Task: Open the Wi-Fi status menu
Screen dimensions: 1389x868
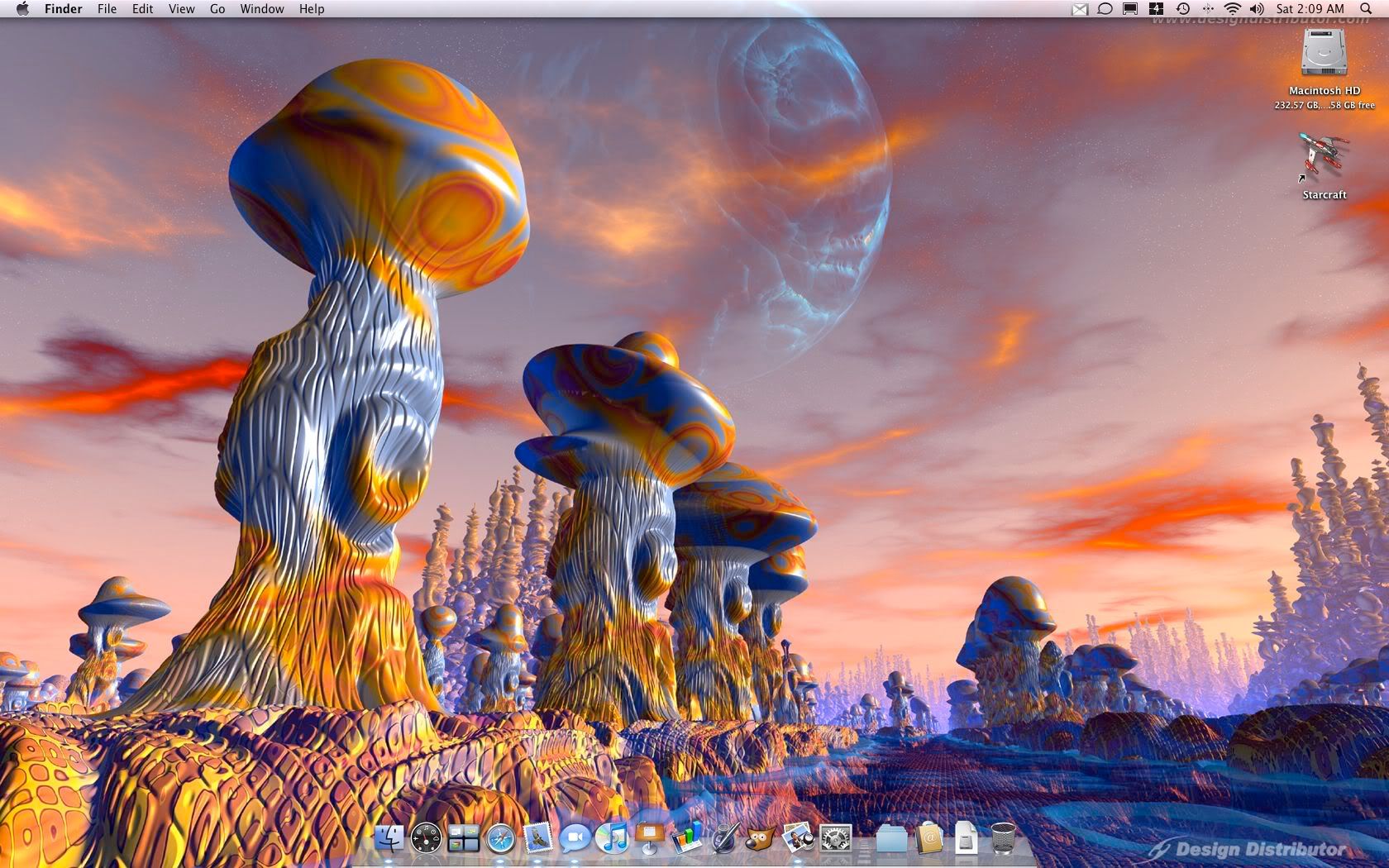Action: click(x=1232, y=9)
